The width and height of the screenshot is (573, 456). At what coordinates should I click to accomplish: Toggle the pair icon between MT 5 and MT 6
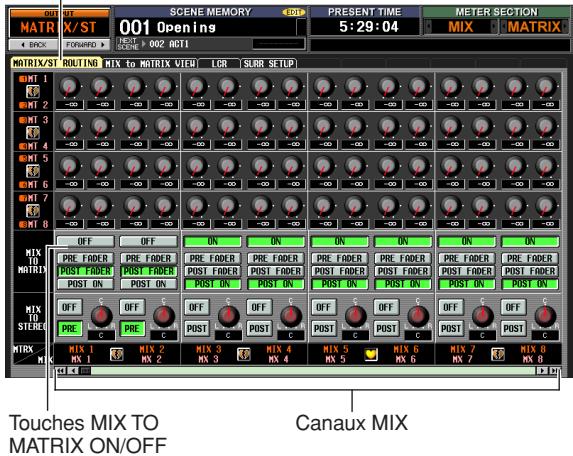click(x=33, y=171)
